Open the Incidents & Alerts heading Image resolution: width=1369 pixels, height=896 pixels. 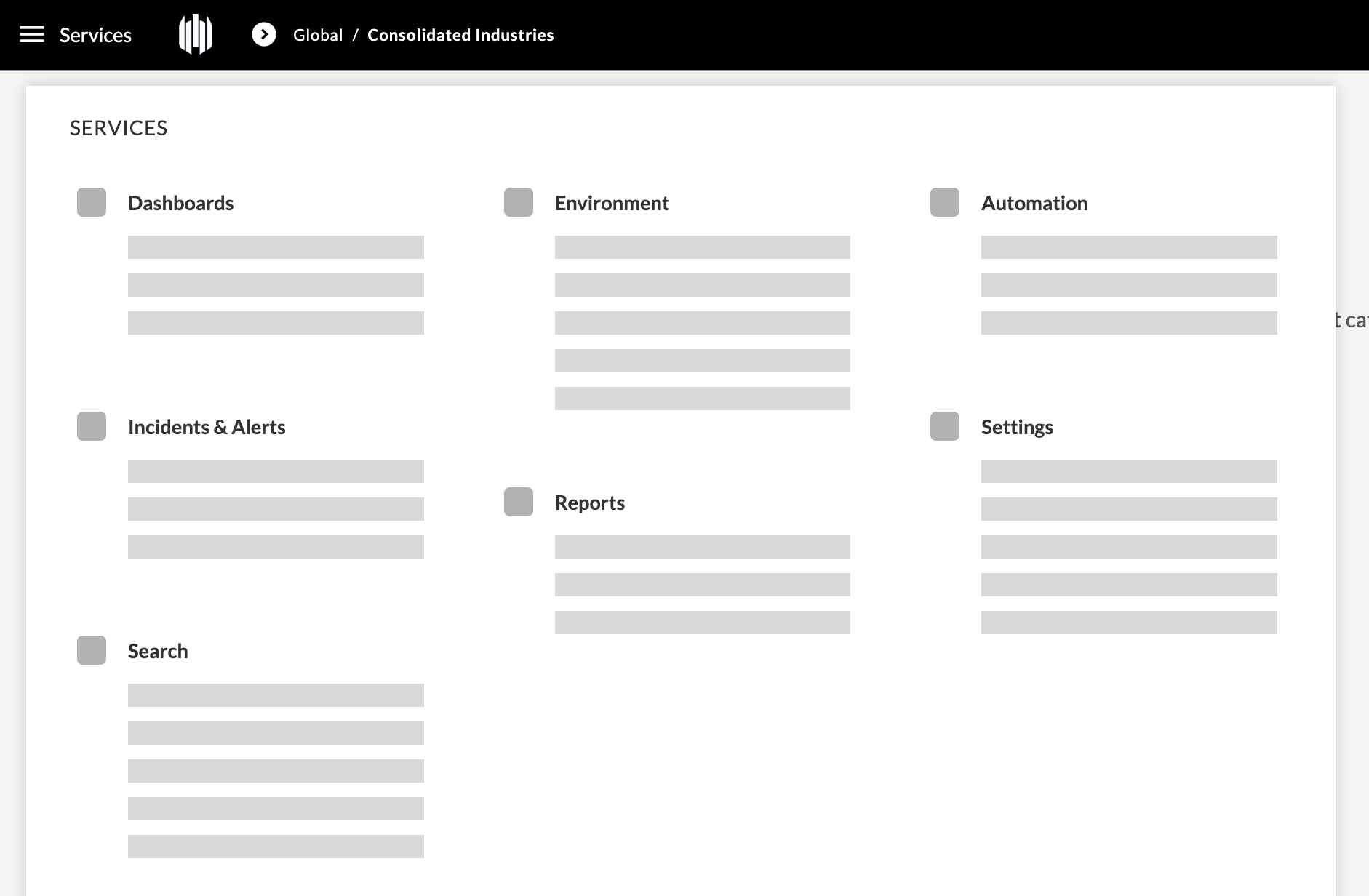click(x=207, y=427)
